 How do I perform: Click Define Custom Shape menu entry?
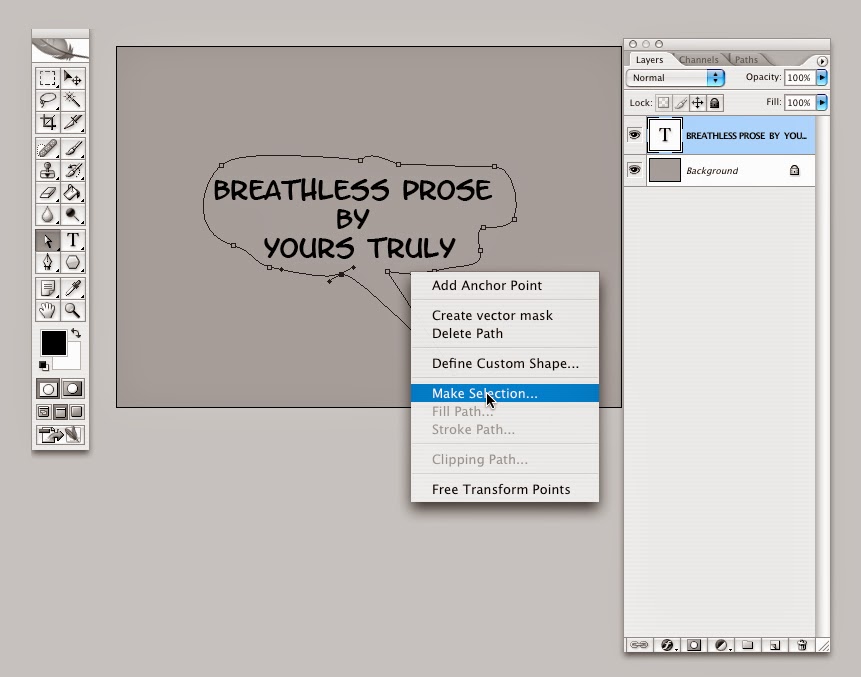pos(505,363)
